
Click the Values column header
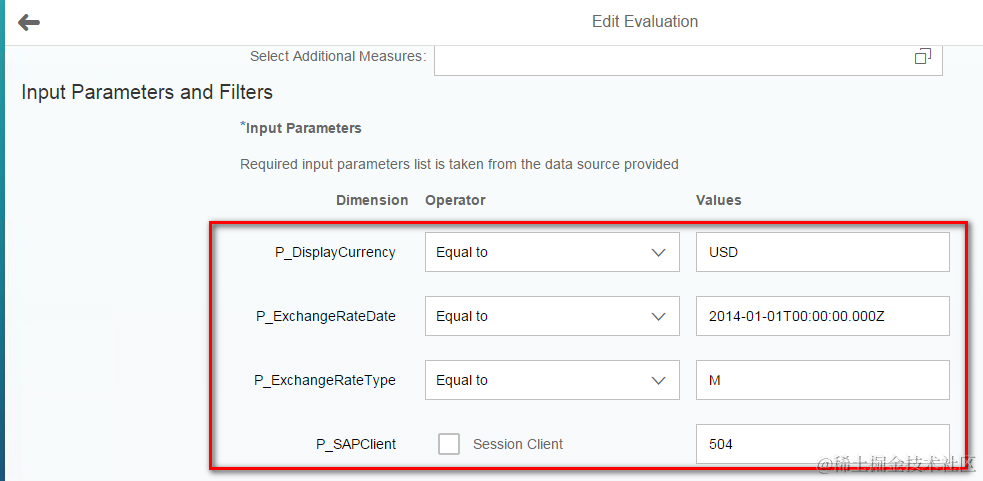tap(718, 200)
